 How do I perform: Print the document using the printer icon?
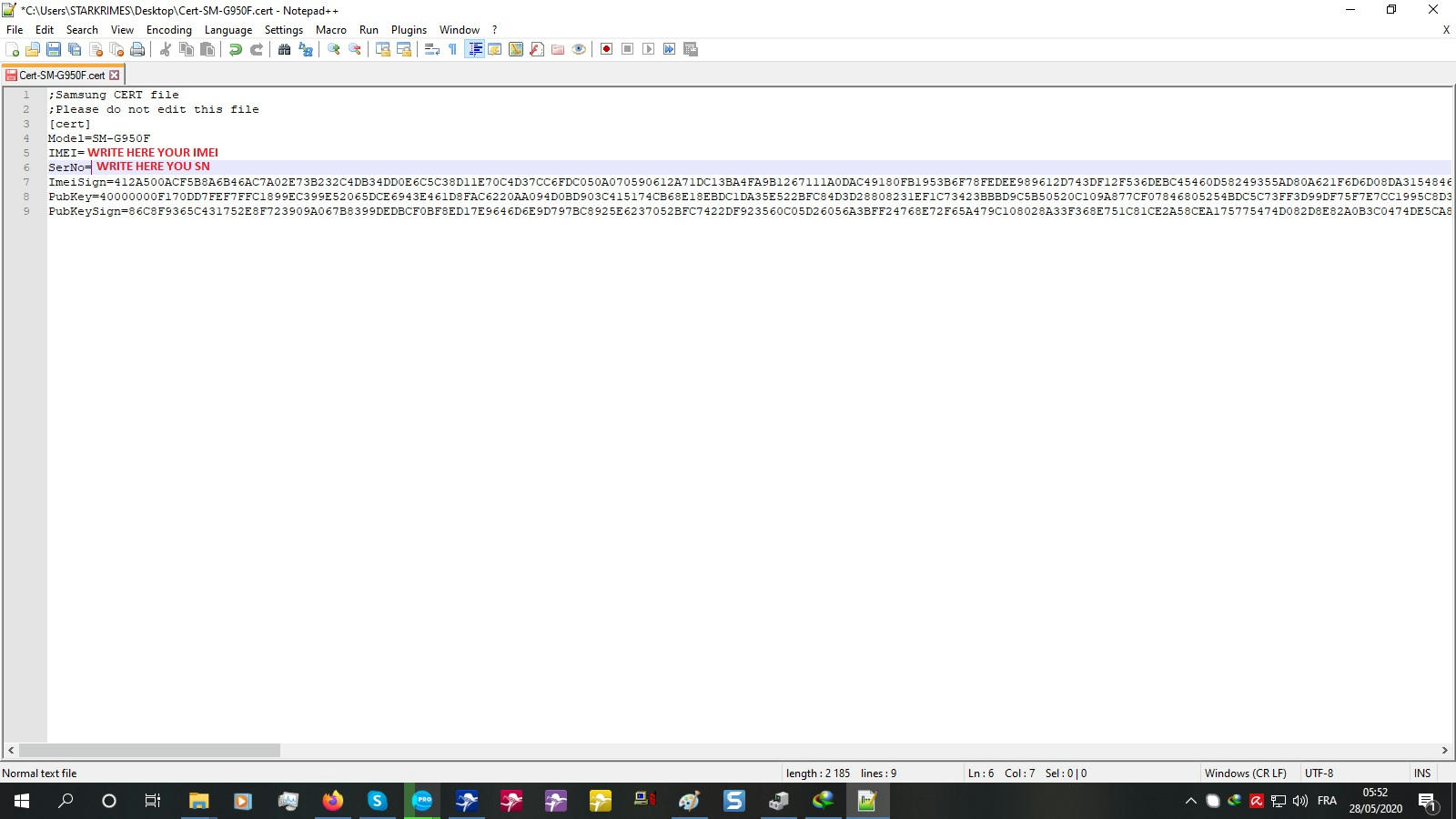pos(137,49)
